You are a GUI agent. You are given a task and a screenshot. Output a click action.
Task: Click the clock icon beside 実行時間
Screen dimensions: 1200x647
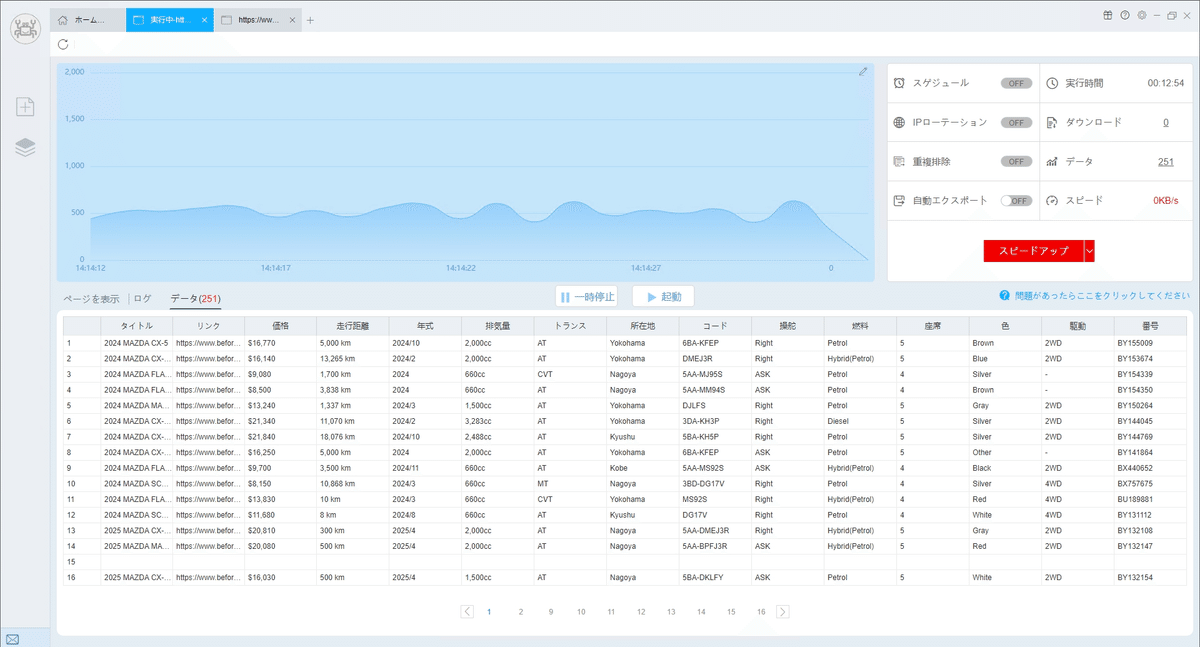[x=1052, y=83]
